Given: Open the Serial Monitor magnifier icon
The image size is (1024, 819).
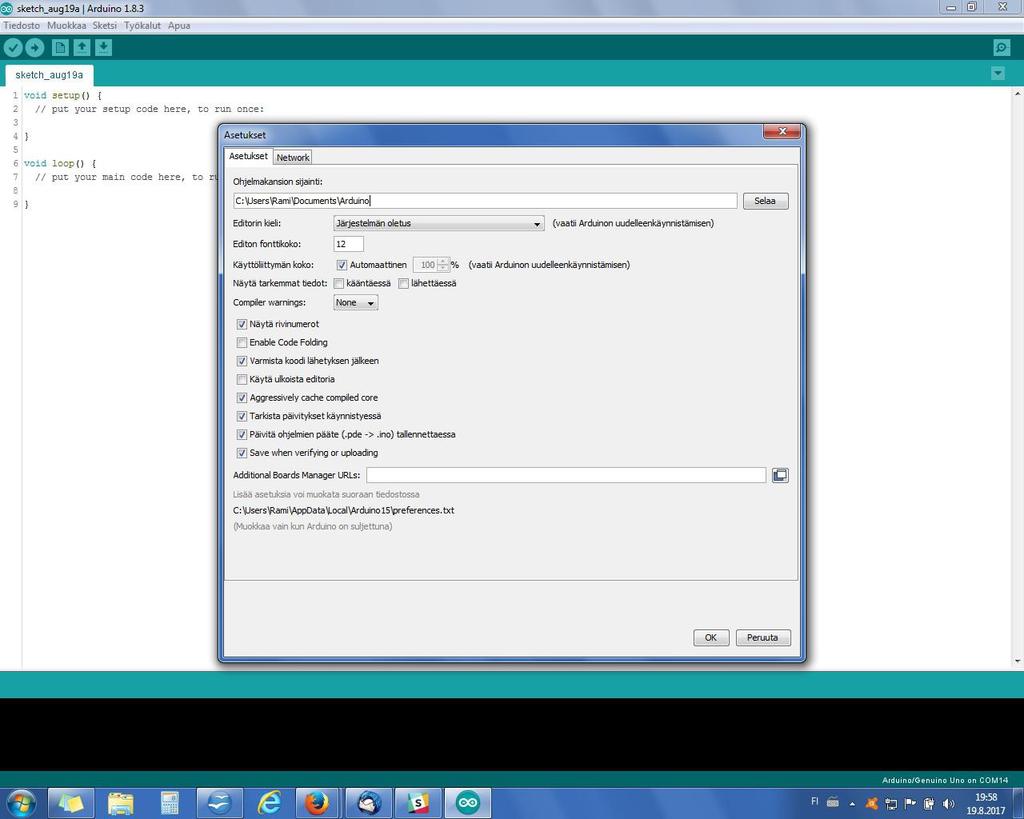Looking at the screenshot, I should pos(1001,48).
